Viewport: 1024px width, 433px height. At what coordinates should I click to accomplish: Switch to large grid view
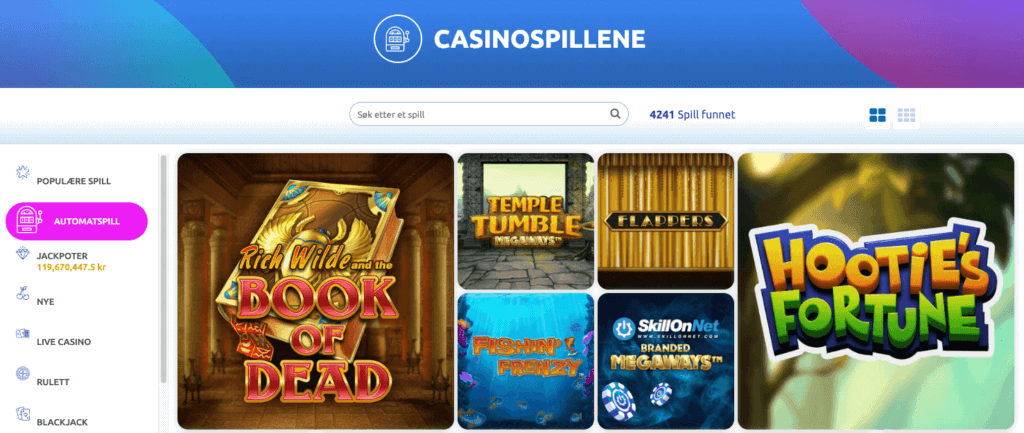tap(878, 115)
